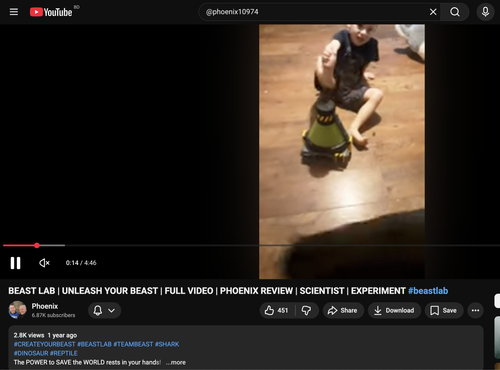Viewport: 500px width, 370px height.
Task: Open the #CREATEYOURBEAST hashtag
Action: (45, 344)
